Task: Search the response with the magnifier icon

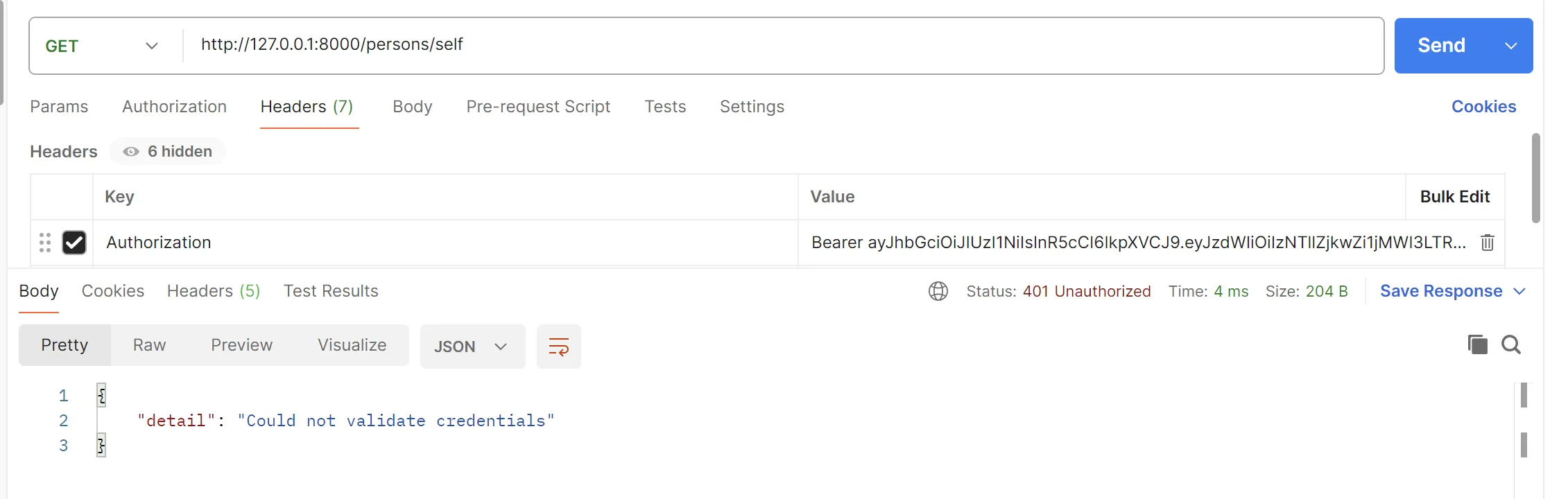Action: pyautogui.click(x=1511, y=344)
